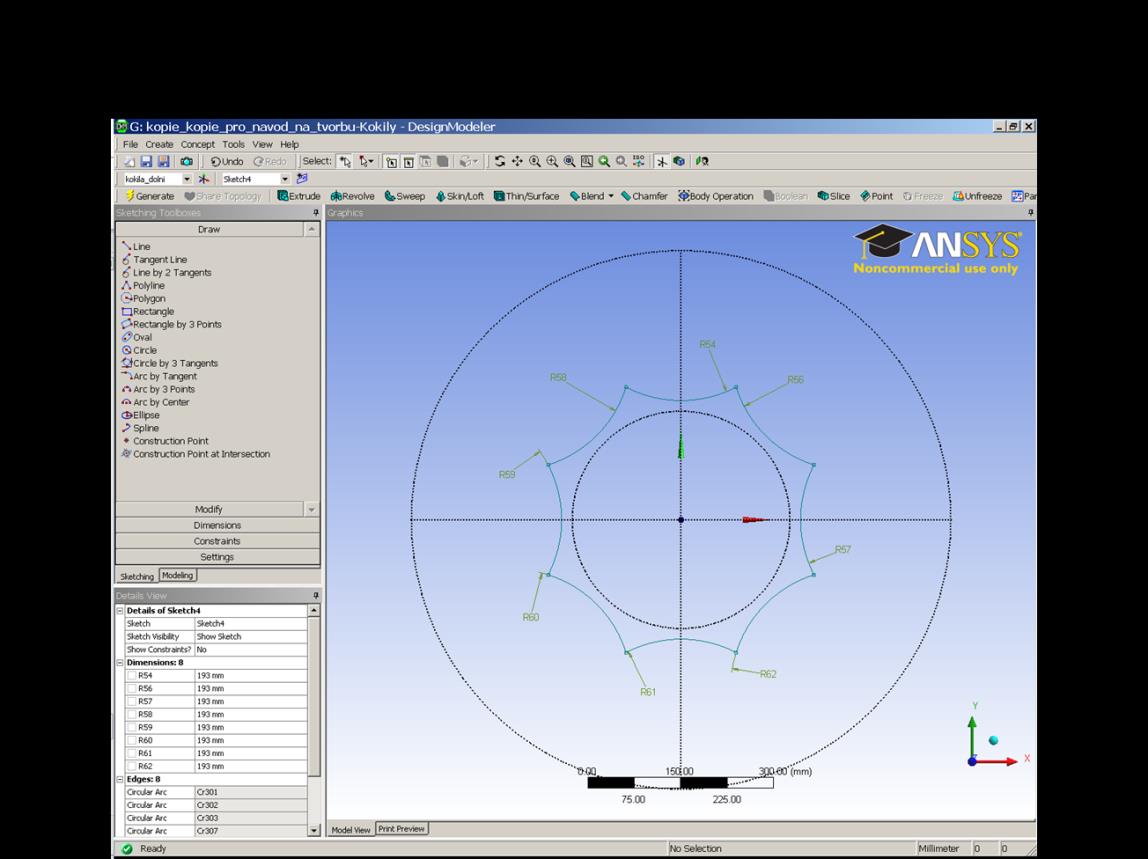Toggle the R59 dimension checkbox
Image resolution: width=1148 pixels, height=859 pixels.
pyautogui.click(x=132, y=727)
